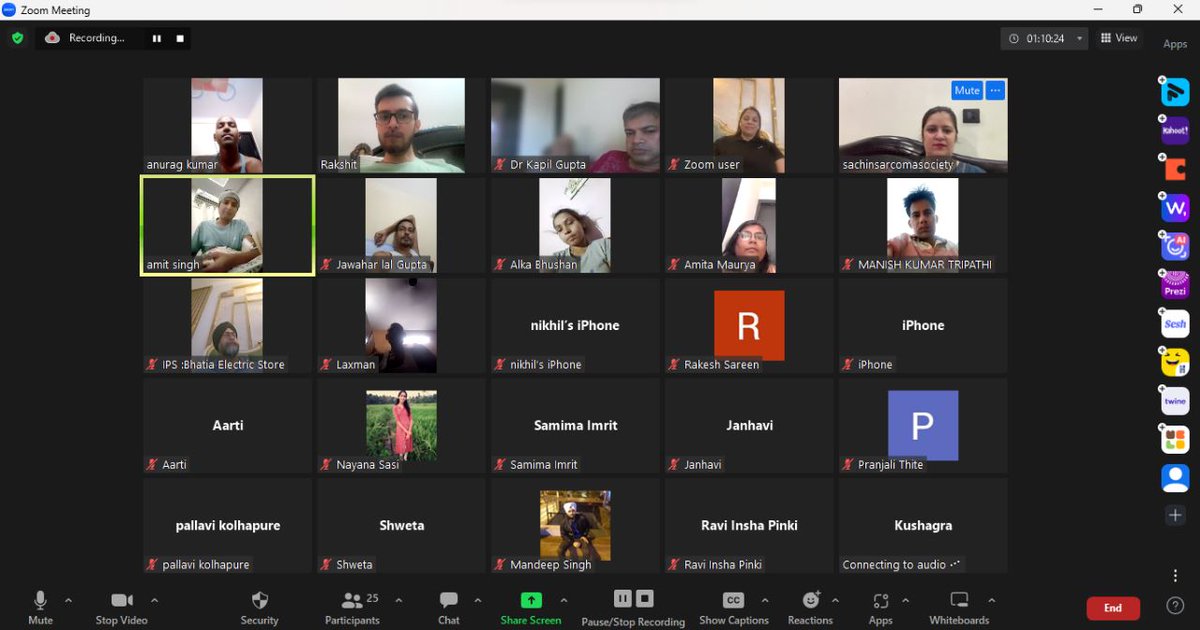Expand the arrow next to Participants
This screenshot has width=1200, height=630.
click(398, 600)
